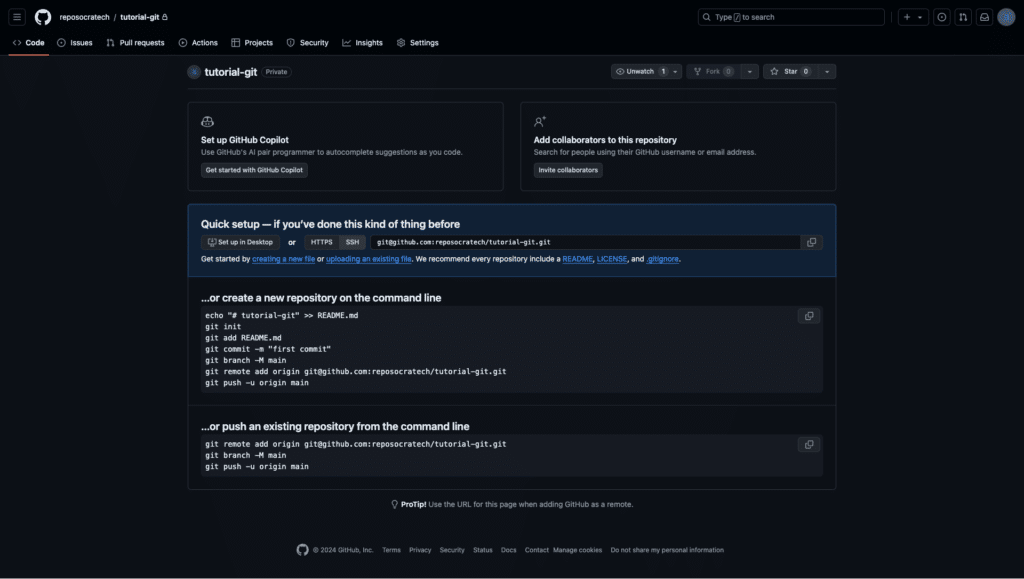The width and height of the screenshot is (1024, 579).
Task: Open the Security footer link
Action: coord(452,550)
